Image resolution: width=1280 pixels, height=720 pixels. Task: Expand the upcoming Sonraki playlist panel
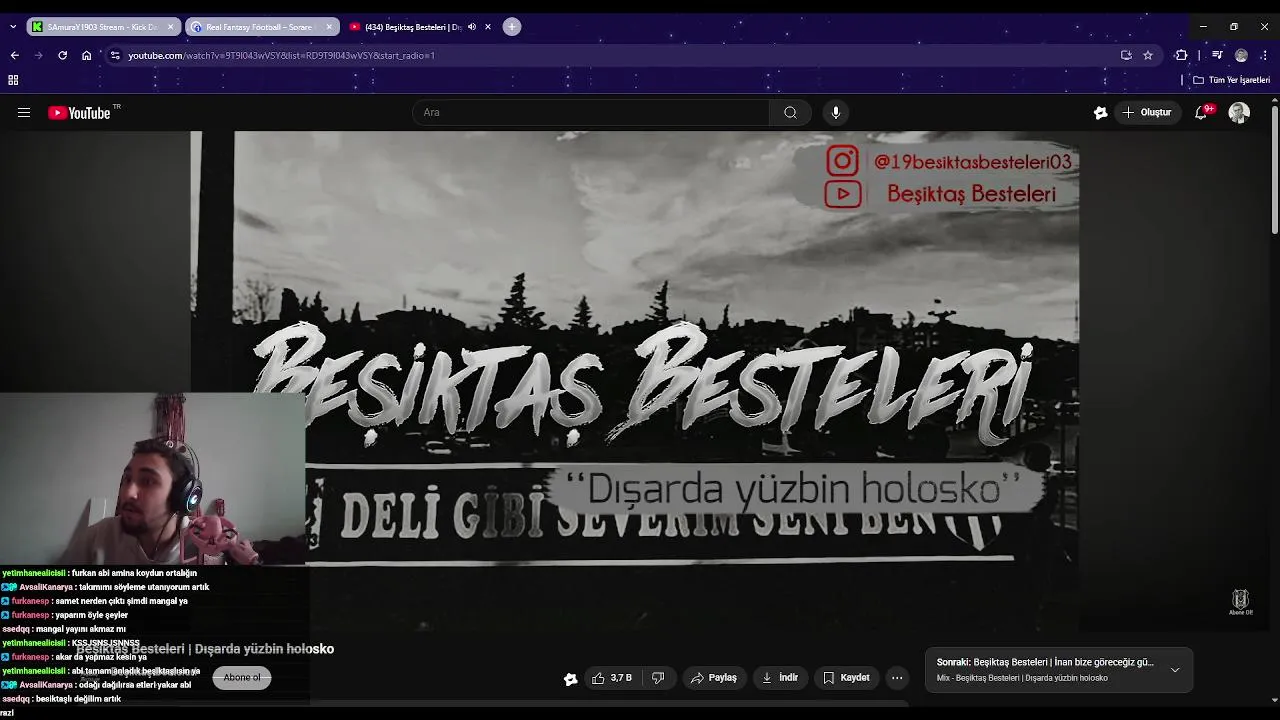coord(1175,669)
